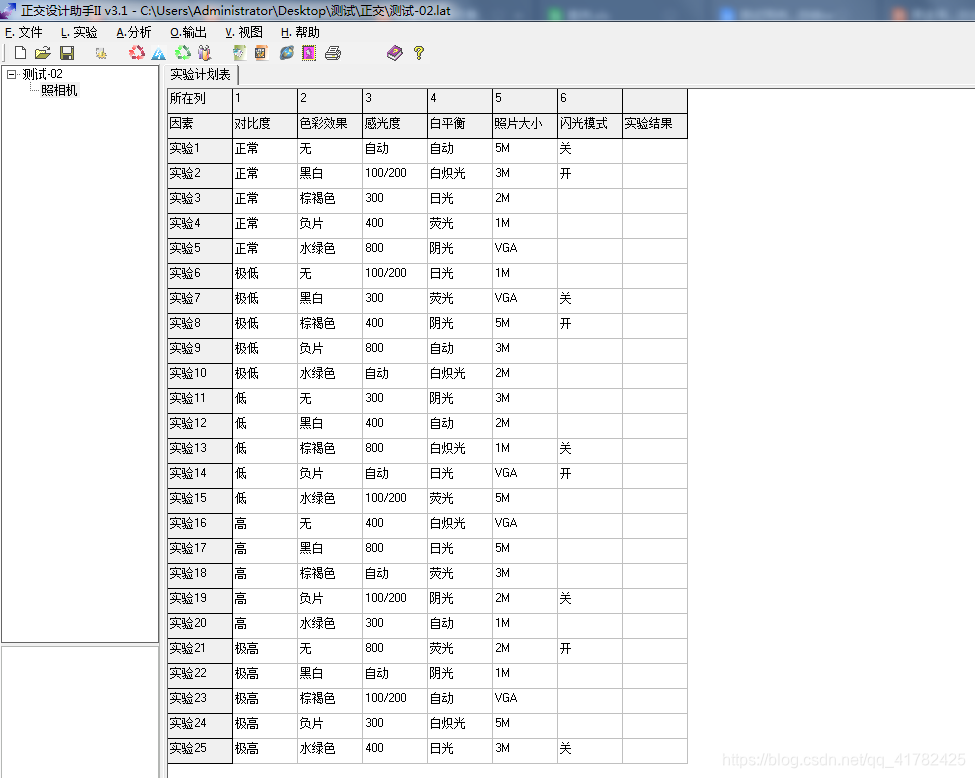
Task: Click the green document toolbar icon
Action: (x=239, y=53)
